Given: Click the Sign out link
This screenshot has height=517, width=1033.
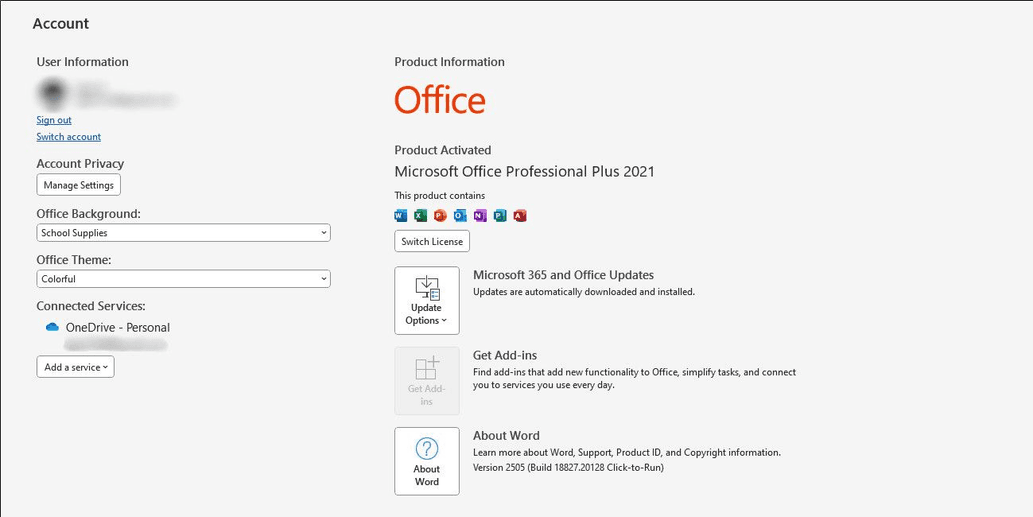Looking at the screenshot, I should click(x=54, y=120).
